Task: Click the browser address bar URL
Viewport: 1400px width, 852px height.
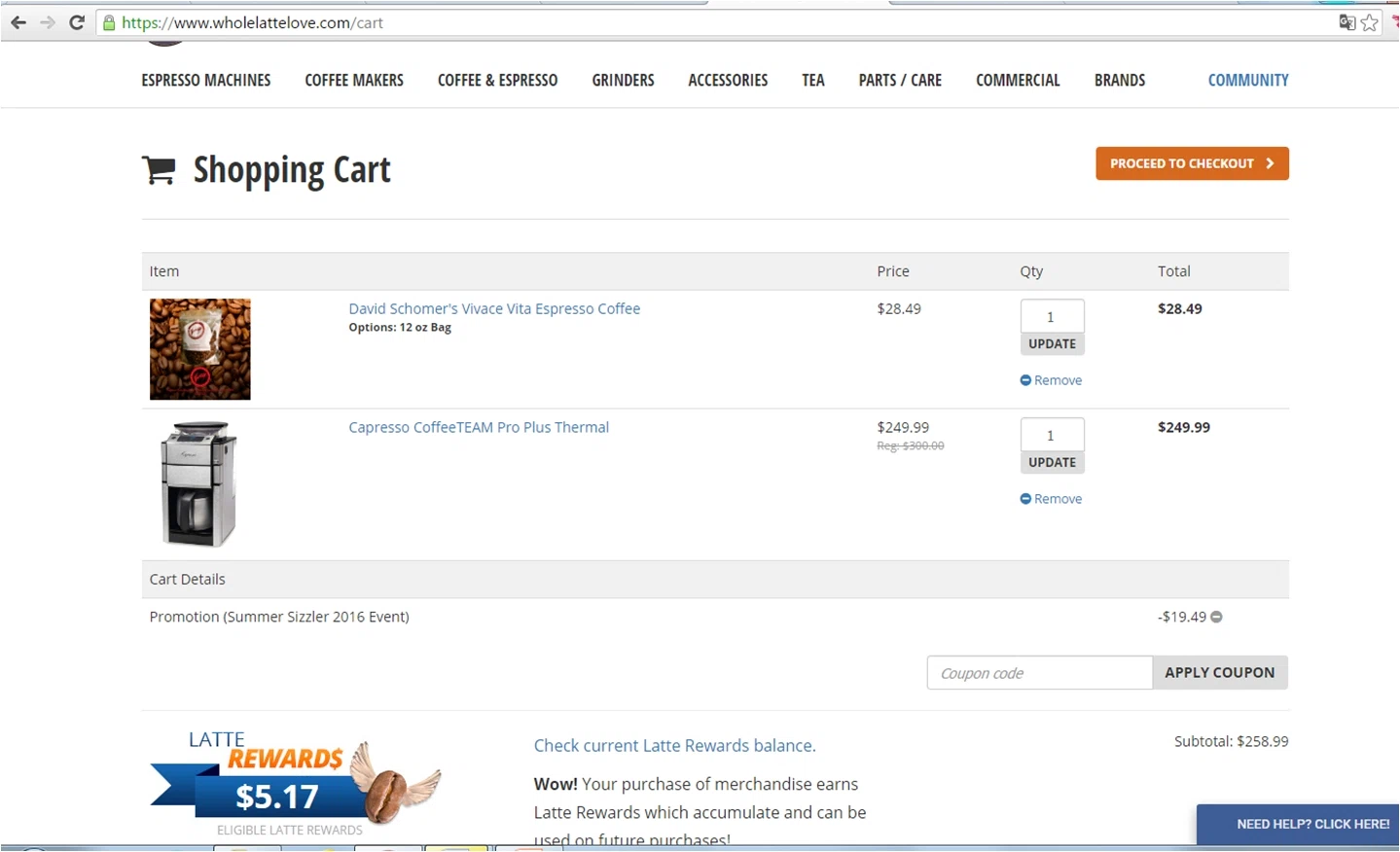Action: coord(252,22)
